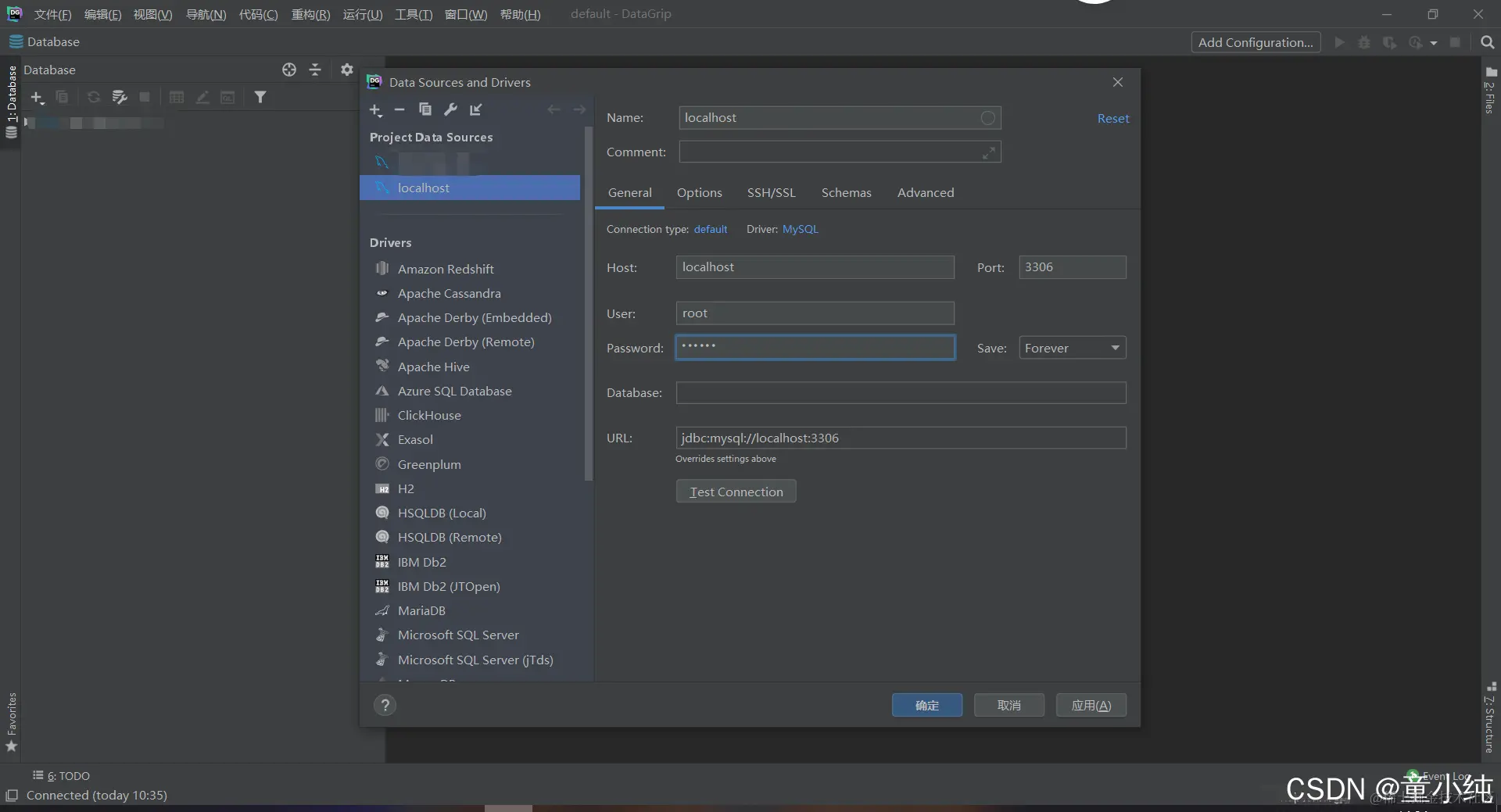Open the 视图(V) menu
1501x812 pixels.
coord(152,15)
